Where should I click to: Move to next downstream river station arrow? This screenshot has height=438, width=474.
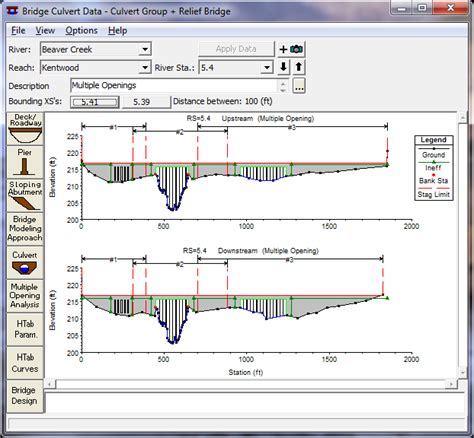click(283, 67)
